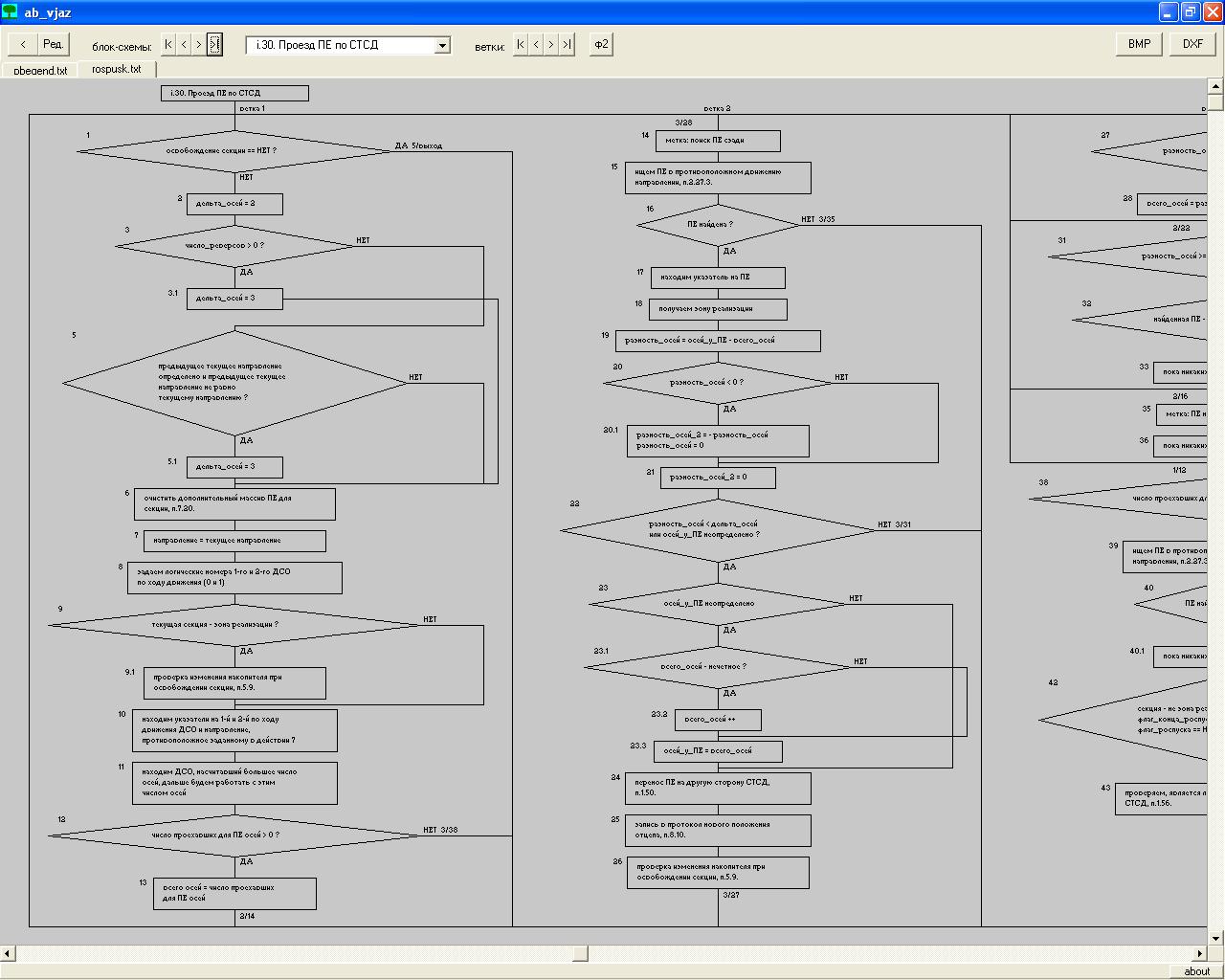Click the ф2 button
Screen dimensions: 1225x980
pos(601,44)
